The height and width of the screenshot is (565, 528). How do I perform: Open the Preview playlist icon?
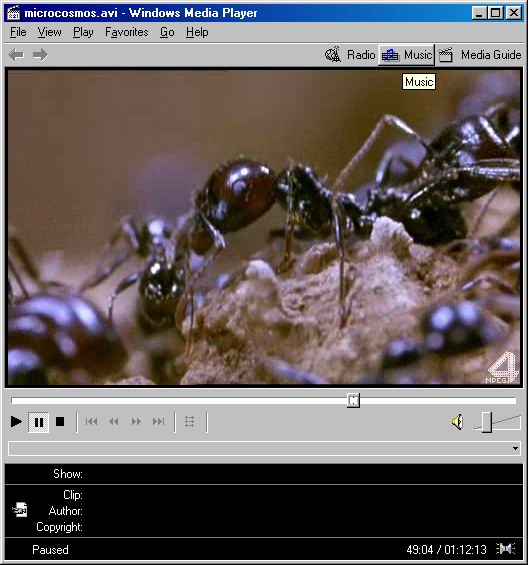190,421
